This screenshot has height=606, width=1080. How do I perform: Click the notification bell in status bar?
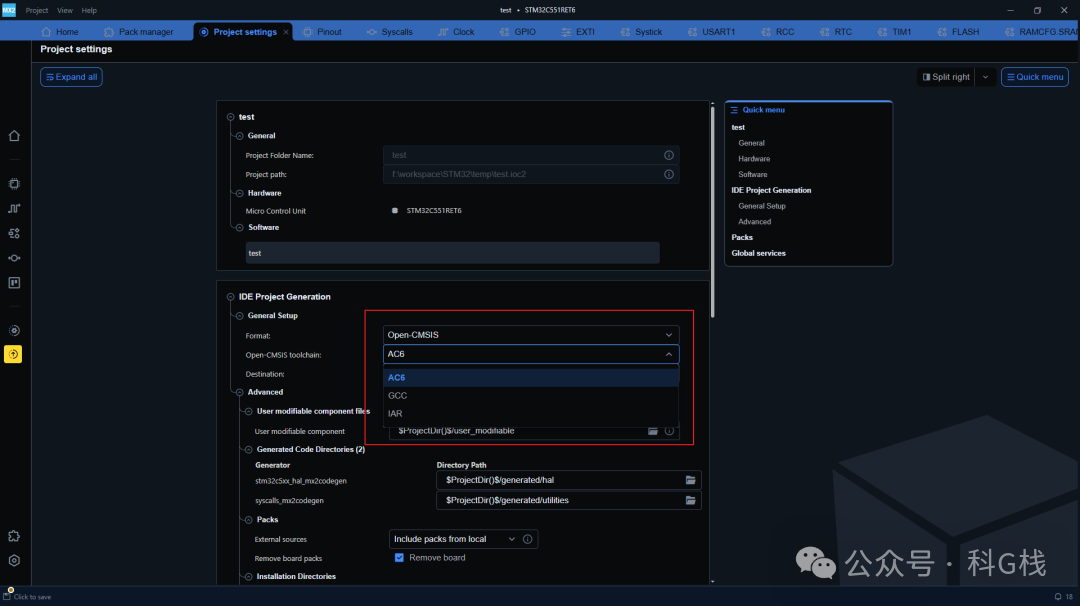click(1058, 597)
